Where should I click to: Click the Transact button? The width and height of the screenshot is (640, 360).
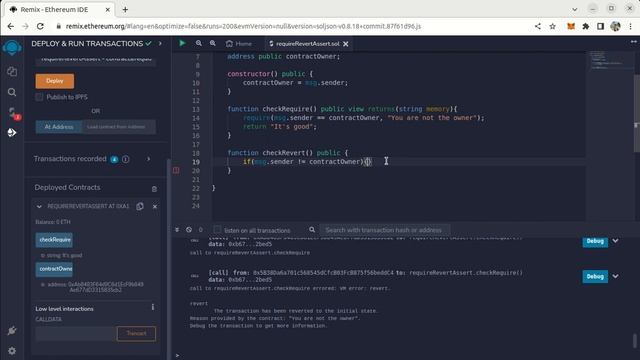(x=136, y=333)
